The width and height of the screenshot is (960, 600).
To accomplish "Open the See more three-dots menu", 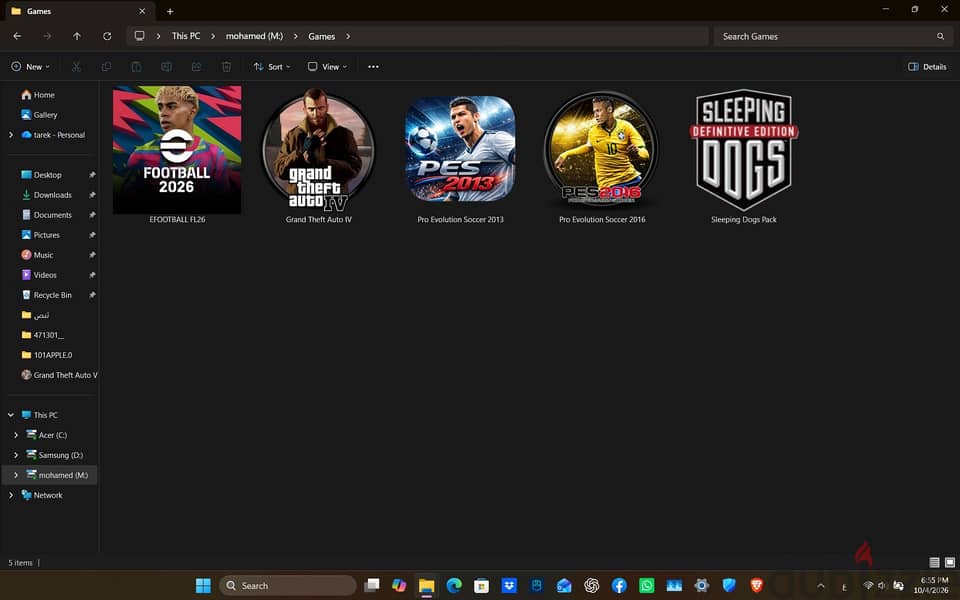I will pos(373,67).
